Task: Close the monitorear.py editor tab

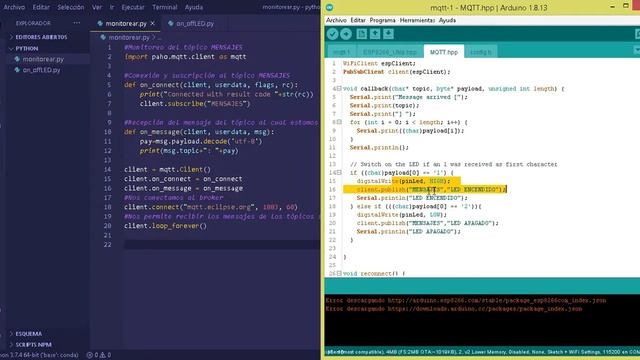Action: point(153,24)
